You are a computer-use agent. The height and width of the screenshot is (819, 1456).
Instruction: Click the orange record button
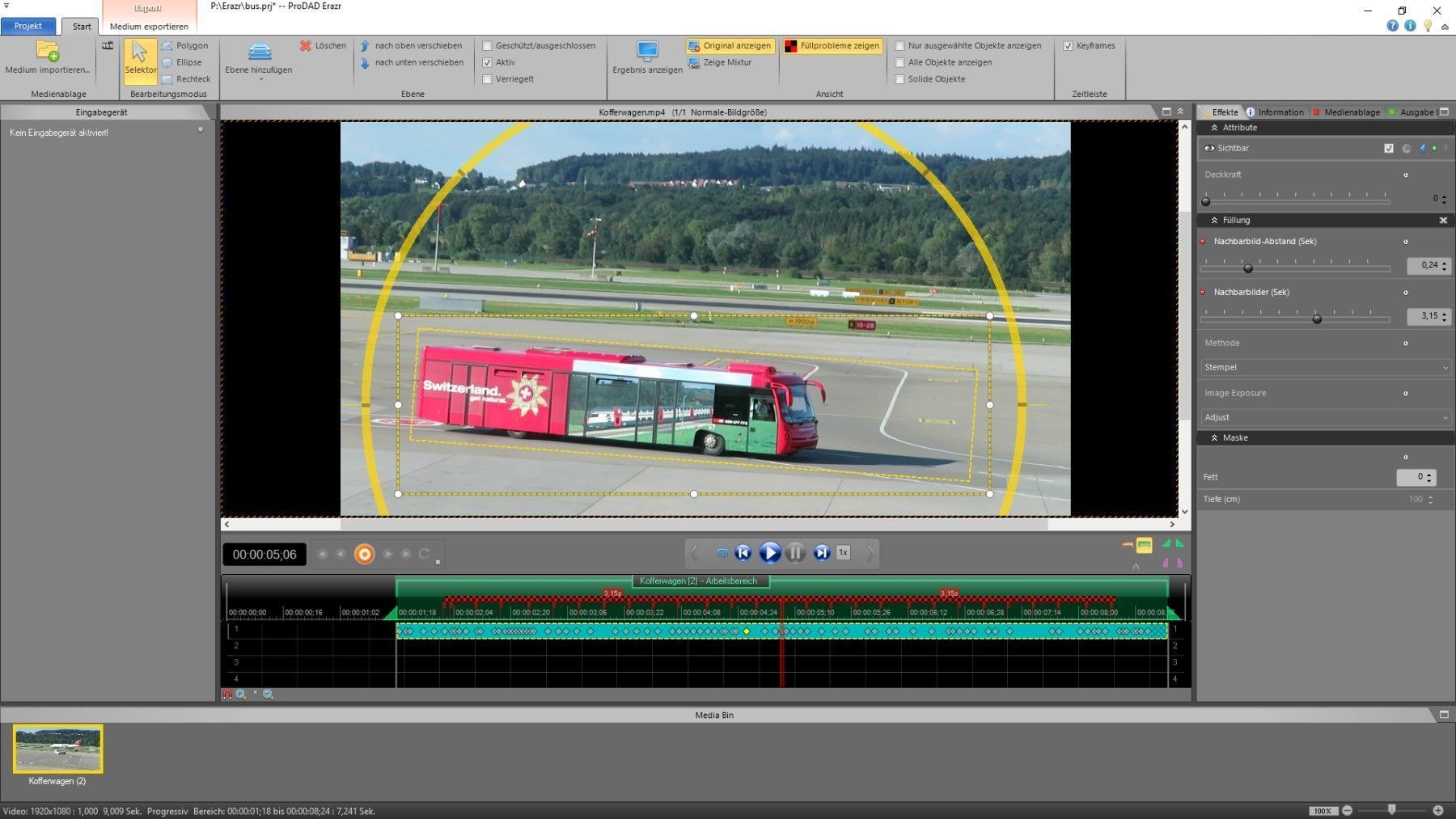pyautogui.click(x=365, y=555)
